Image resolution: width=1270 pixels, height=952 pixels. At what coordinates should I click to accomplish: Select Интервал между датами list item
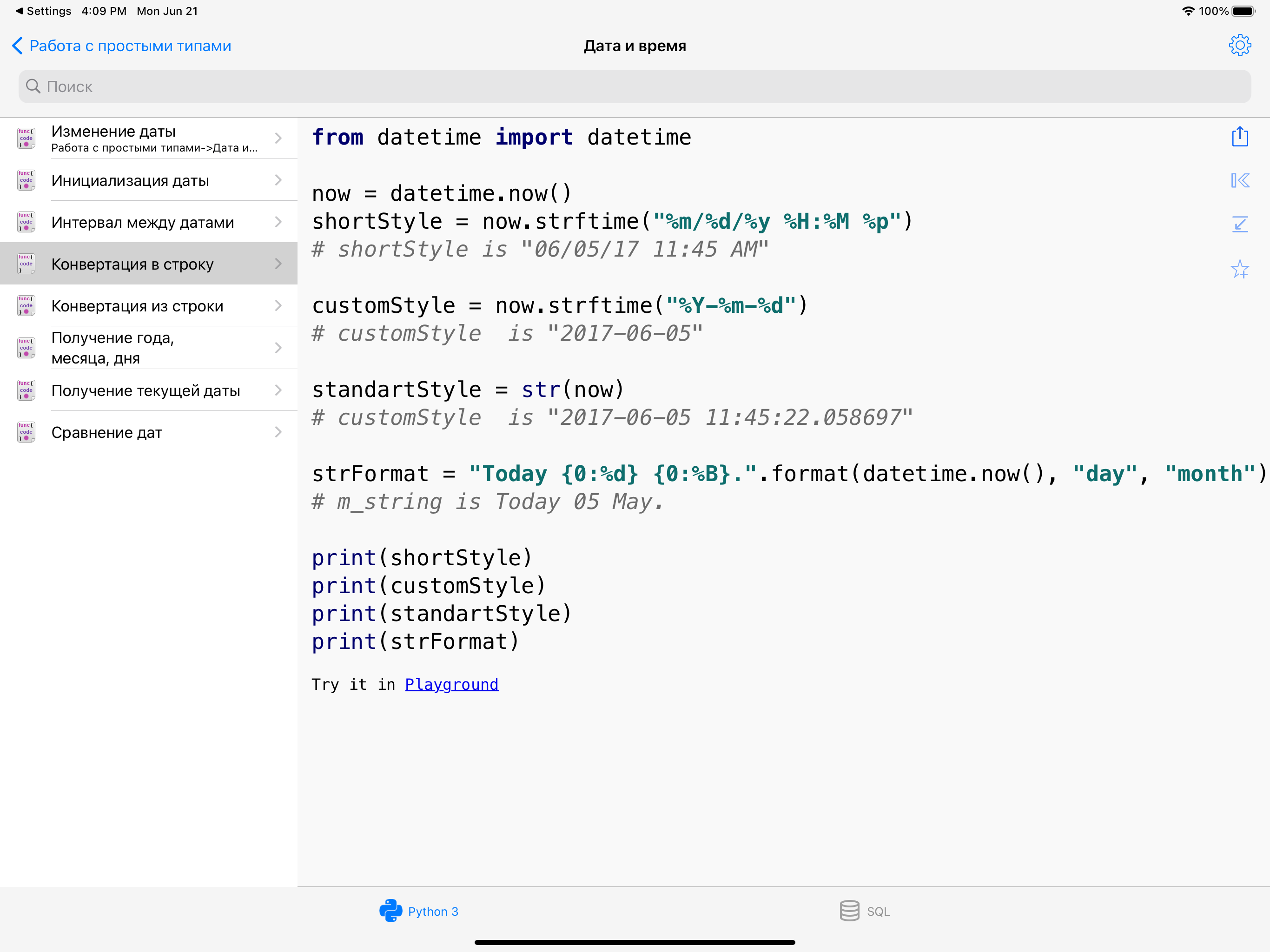click(x=149, y=222)
